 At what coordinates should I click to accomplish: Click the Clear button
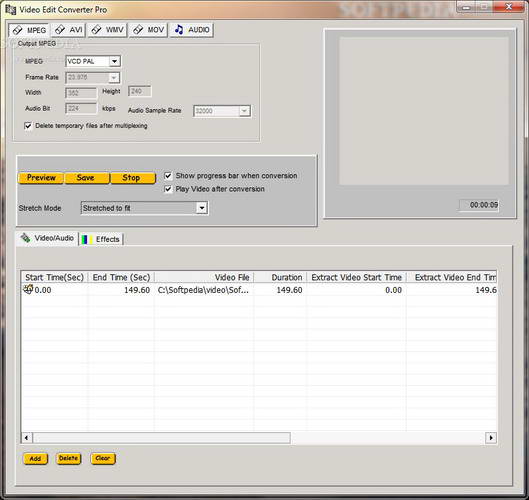click(x=103, y=458)
